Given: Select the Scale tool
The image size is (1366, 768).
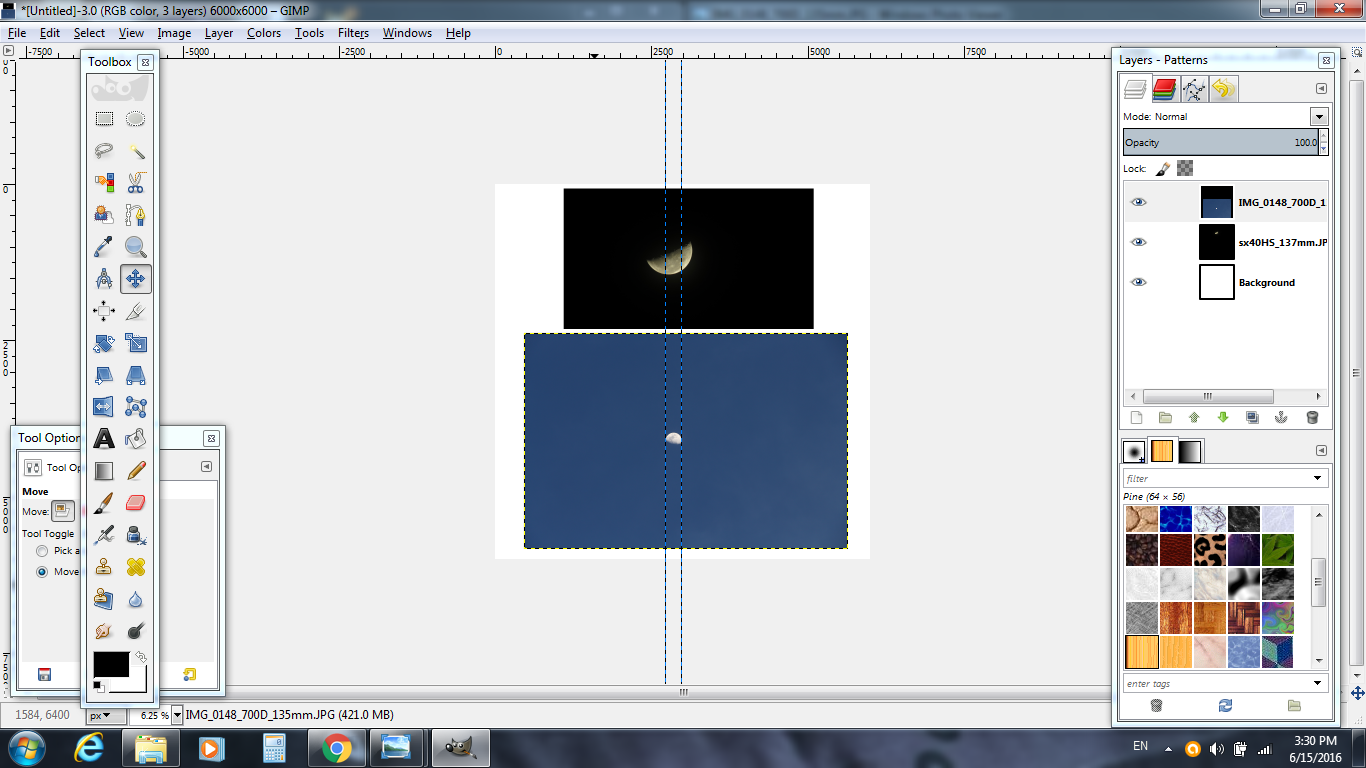Looking at the screenshot, I should pyautogui.click(x=136, y=343).
